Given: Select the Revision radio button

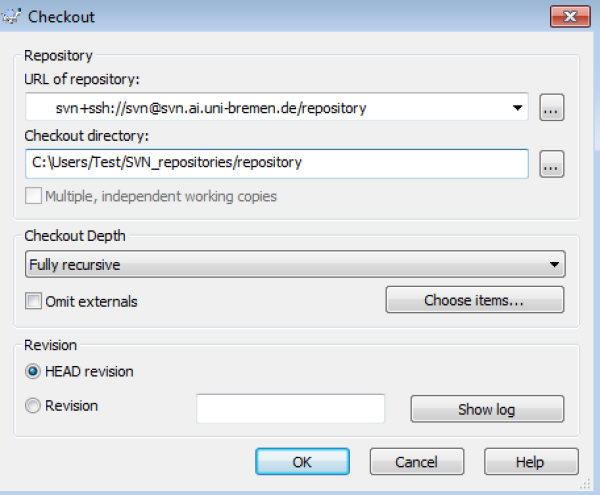Looking at the screenshot, I should (x=35, y=406).
